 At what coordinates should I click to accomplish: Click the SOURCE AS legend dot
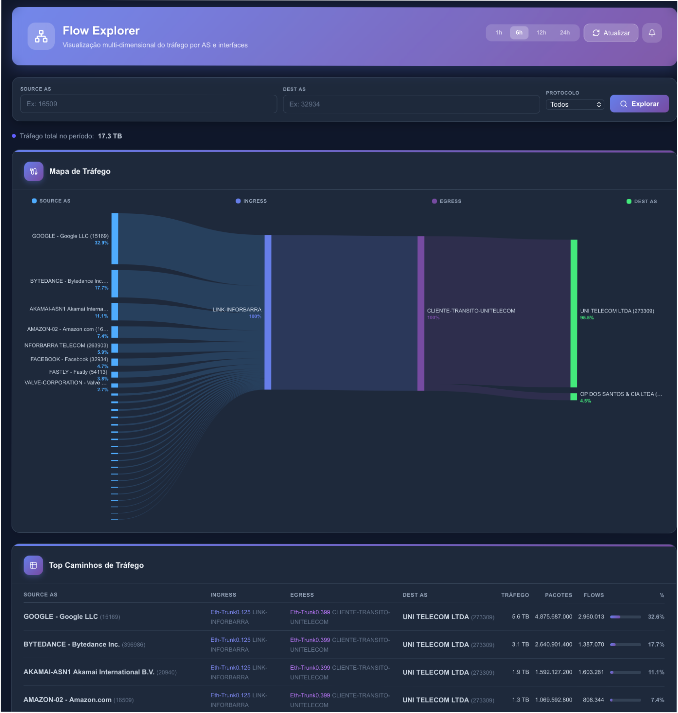pos(34,201)
